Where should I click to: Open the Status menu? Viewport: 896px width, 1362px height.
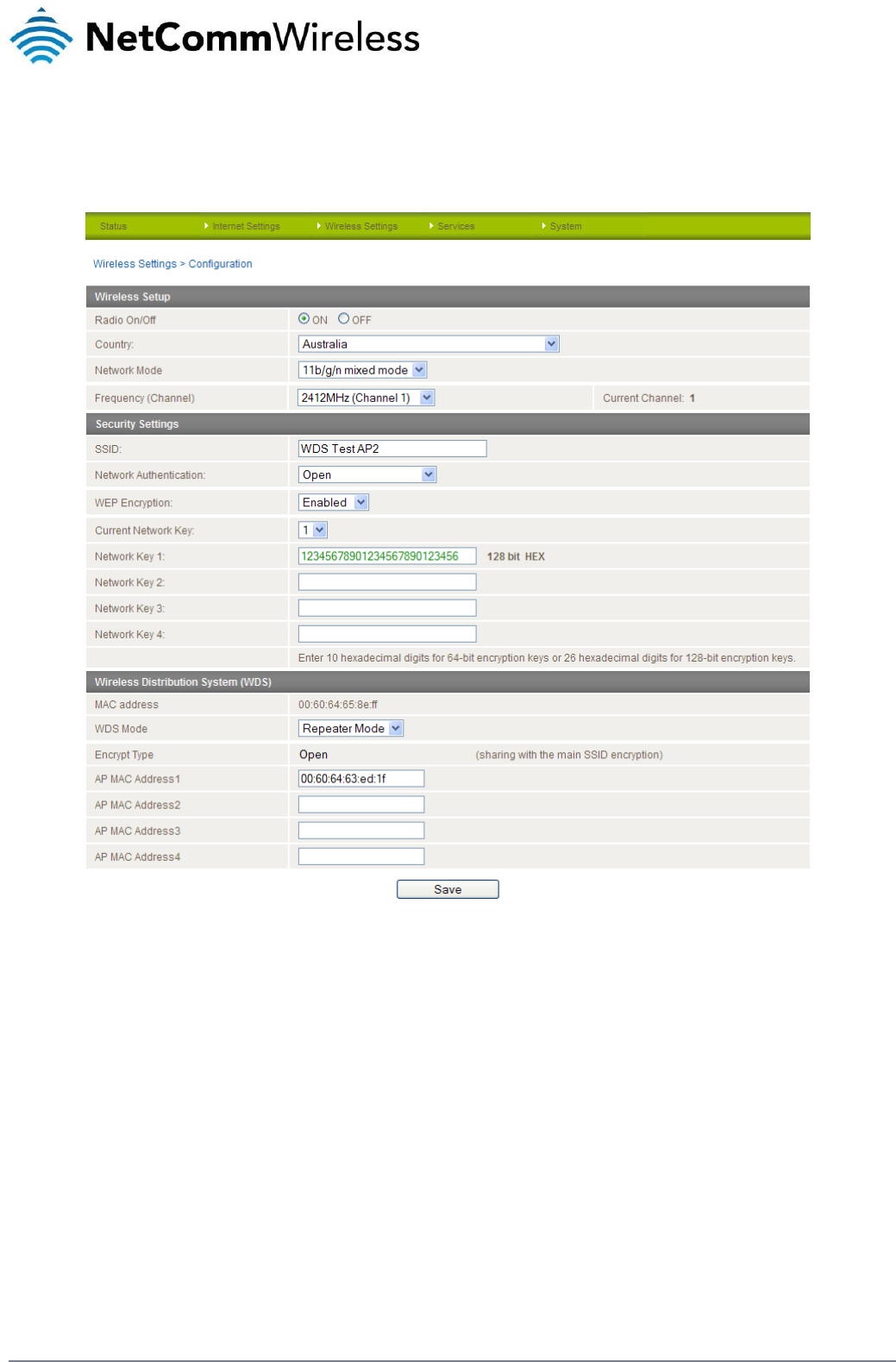click(x=113, y=226)
